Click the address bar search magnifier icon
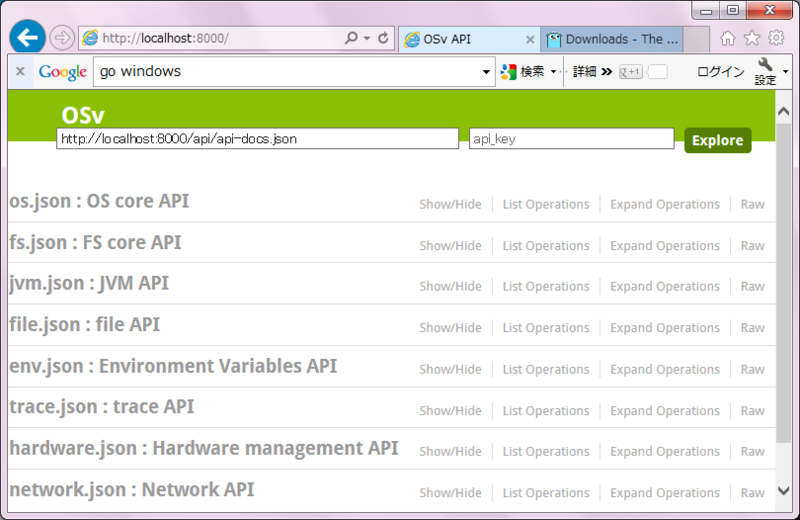The height and width of the screenshot is (520, 800). pos(351,38)
